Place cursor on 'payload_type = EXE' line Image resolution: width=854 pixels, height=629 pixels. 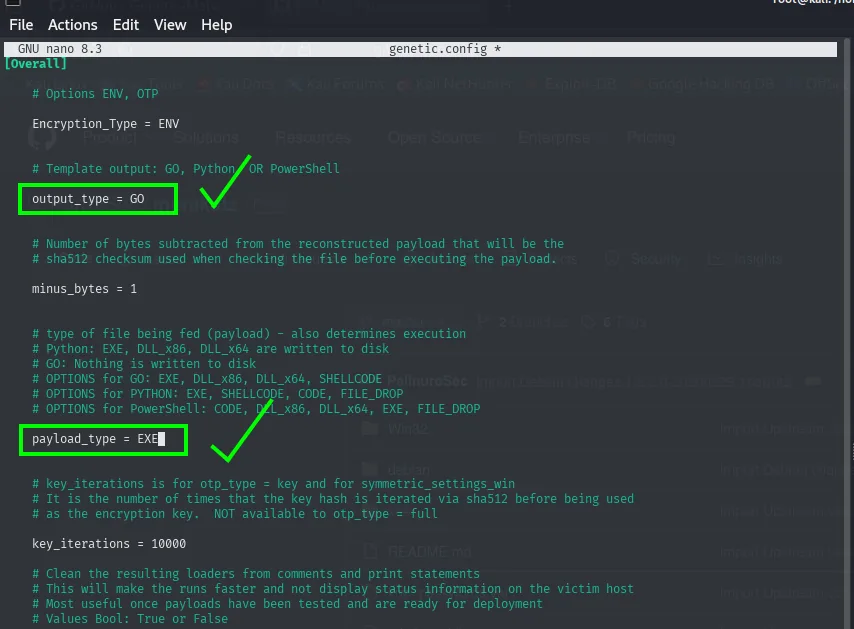coord(95,438)
